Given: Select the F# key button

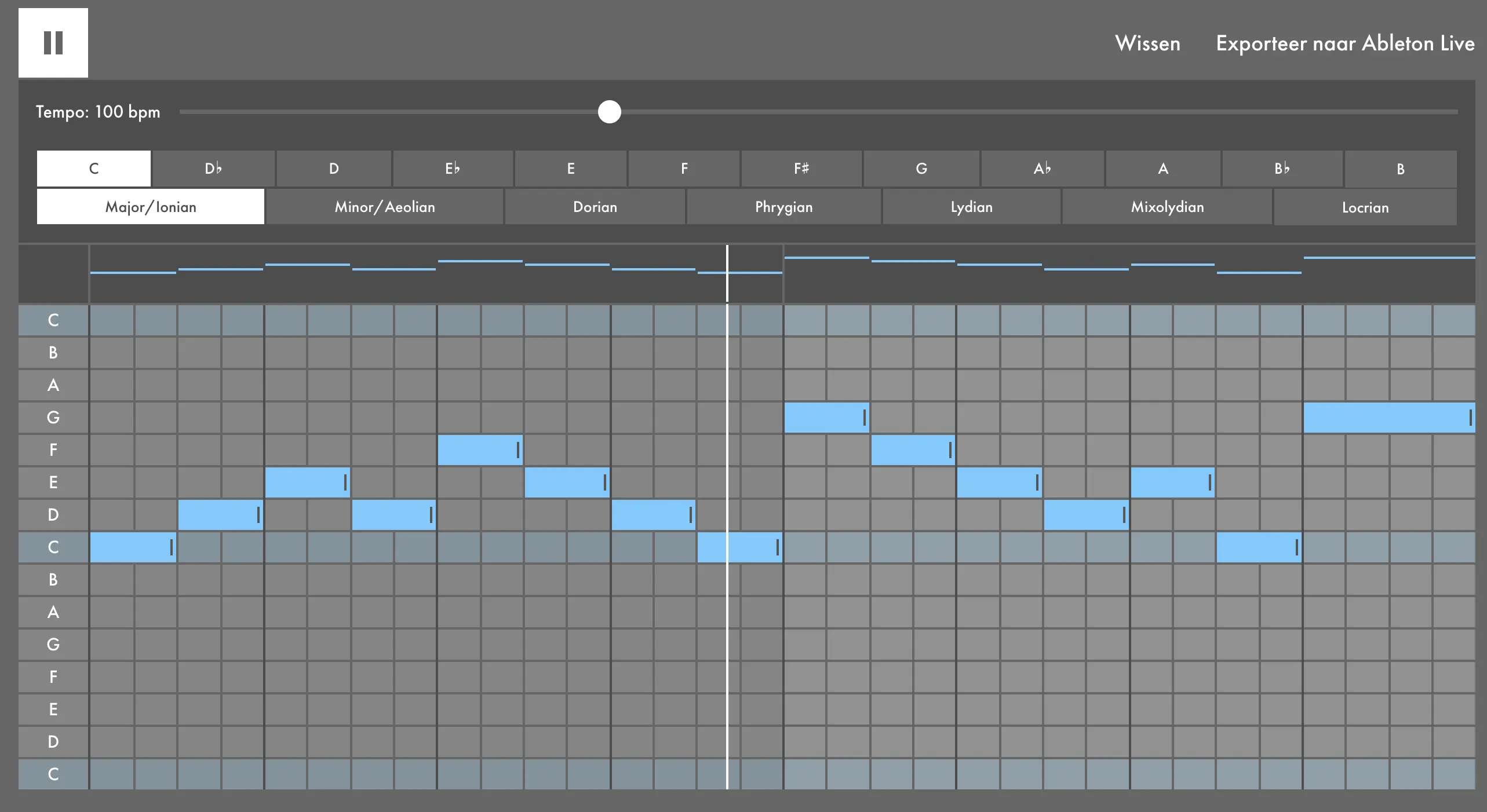Looking at the screenshot, I should (801, 169).
